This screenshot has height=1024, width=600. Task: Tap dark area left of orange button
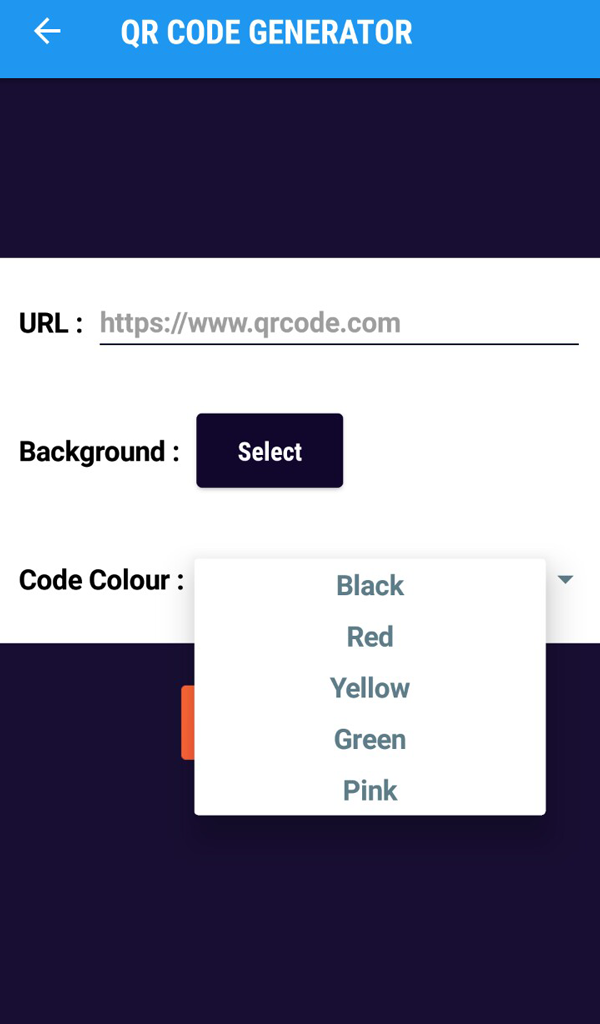[90, 722]
